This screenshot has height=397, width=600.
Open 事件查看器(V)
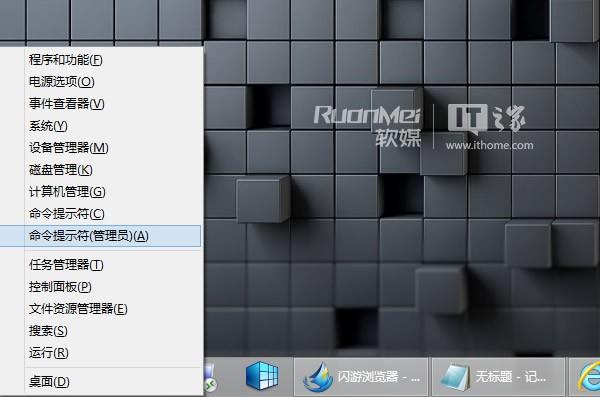coord(101,104)
